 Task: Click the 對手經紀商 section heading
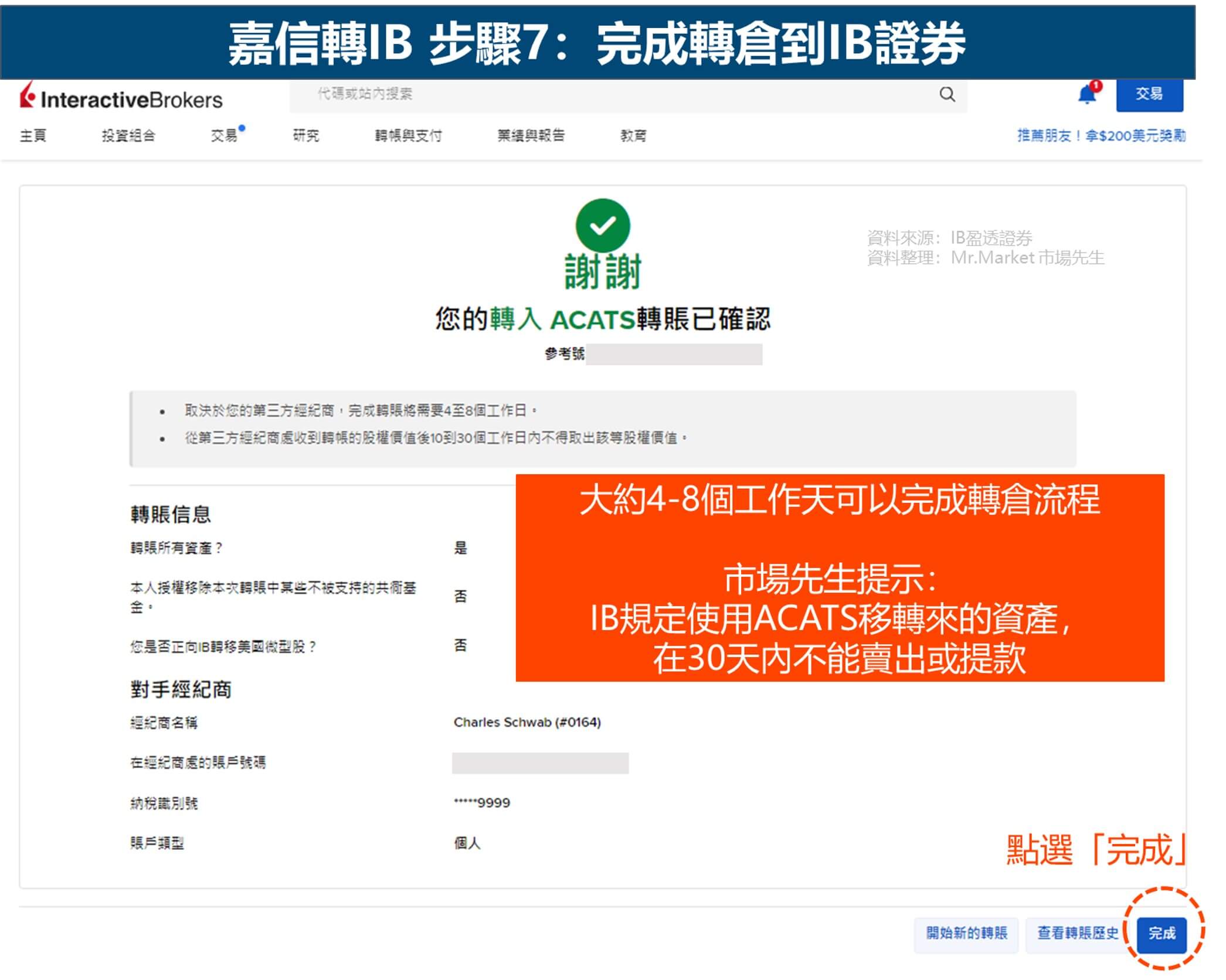(x=181, y=689)
